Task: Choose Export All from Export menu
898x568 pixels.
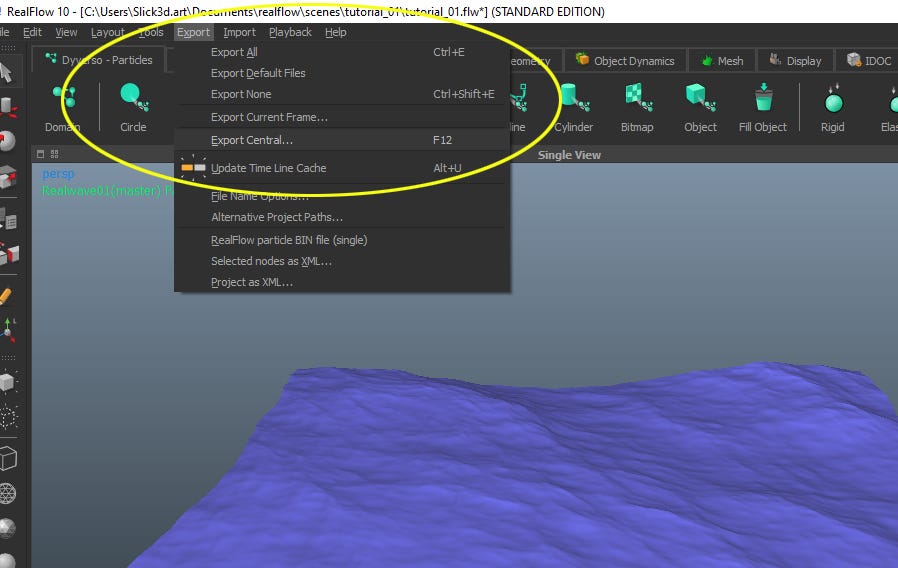Action: [x=342, y=52]
